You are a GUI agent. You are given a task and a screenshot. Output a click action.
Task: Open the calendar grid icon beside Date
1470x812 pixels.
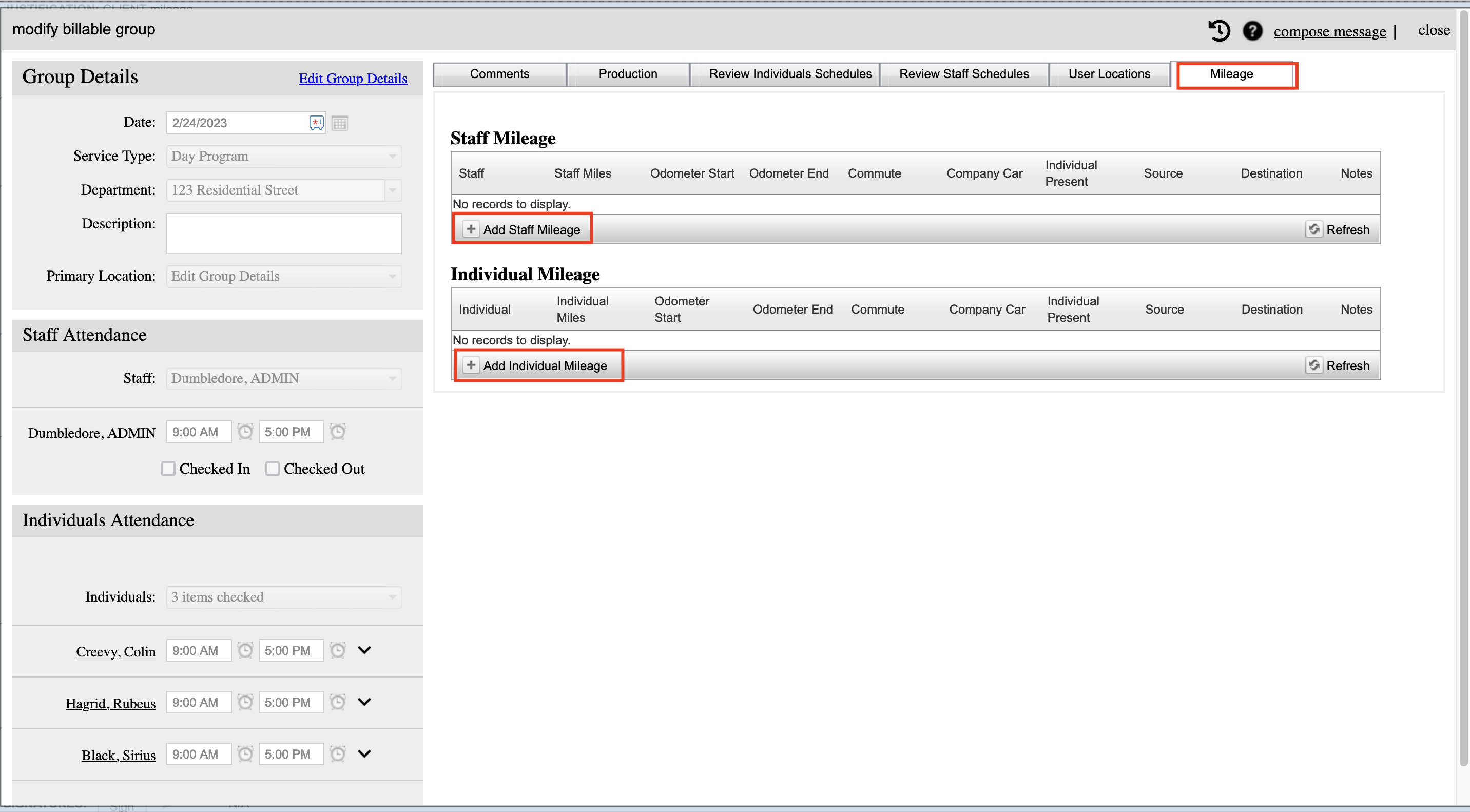pos(340,123)
